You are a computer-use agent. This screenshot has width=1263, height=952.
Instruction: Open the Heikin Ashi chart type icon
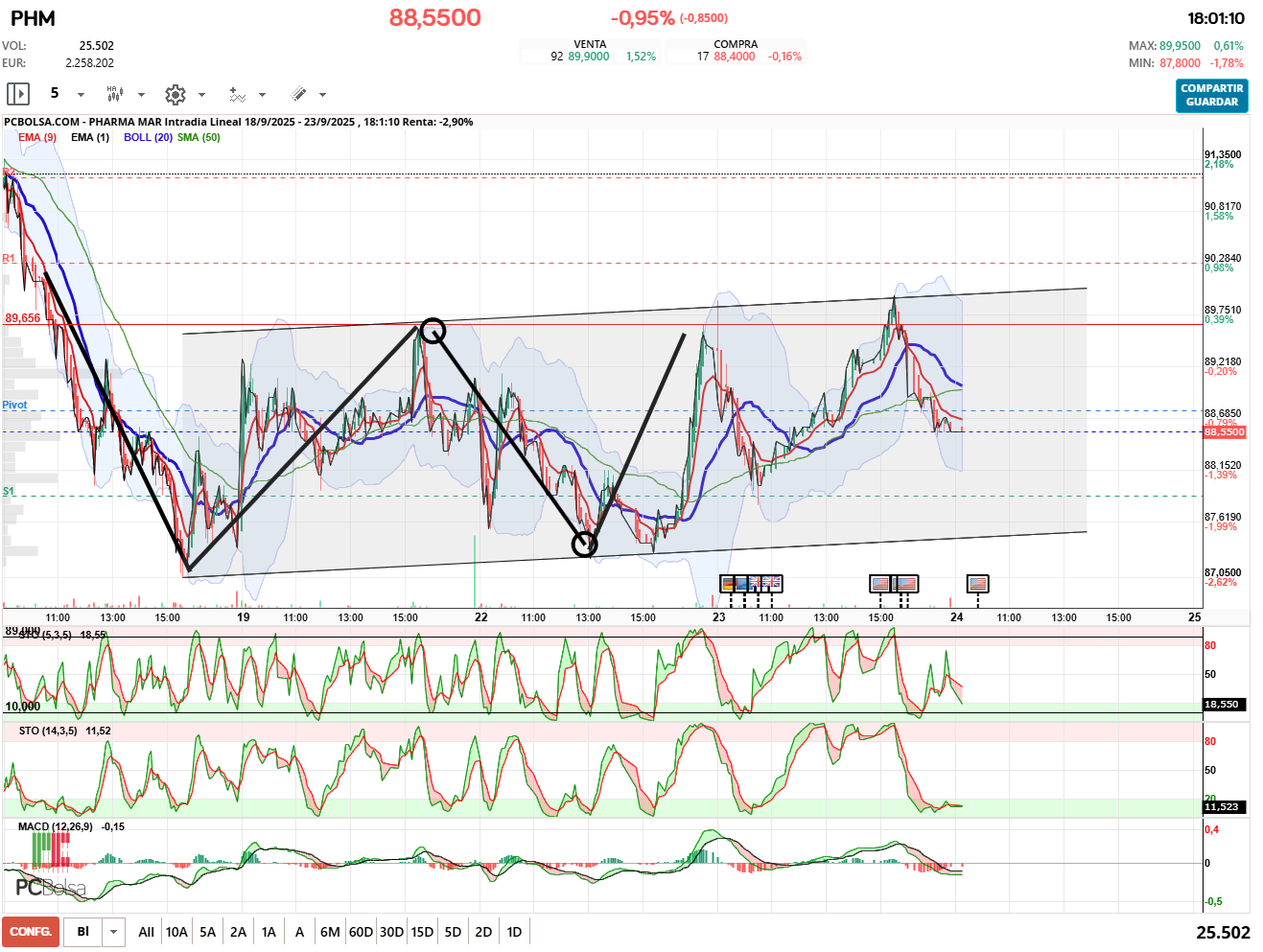[115, 94]
